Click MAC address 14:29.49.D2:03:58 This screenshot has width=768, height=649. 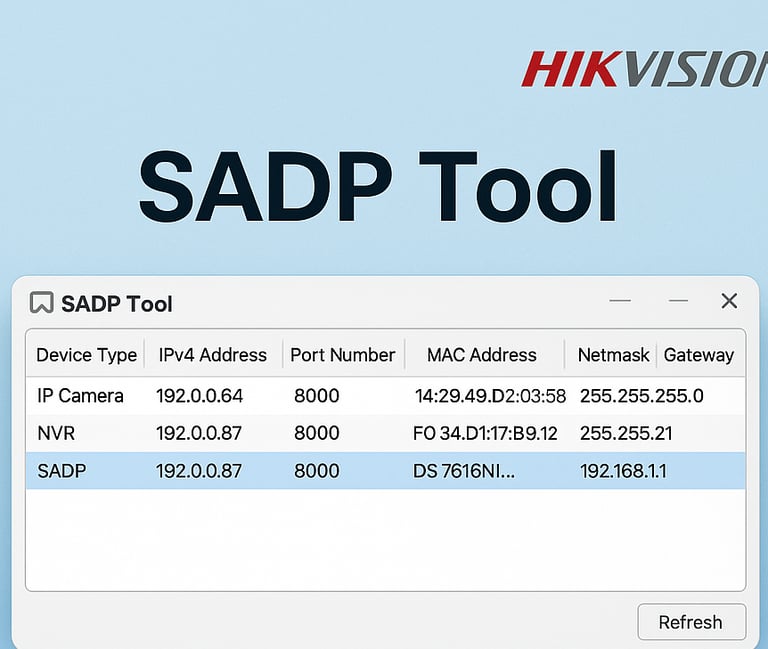coord(490,396)
